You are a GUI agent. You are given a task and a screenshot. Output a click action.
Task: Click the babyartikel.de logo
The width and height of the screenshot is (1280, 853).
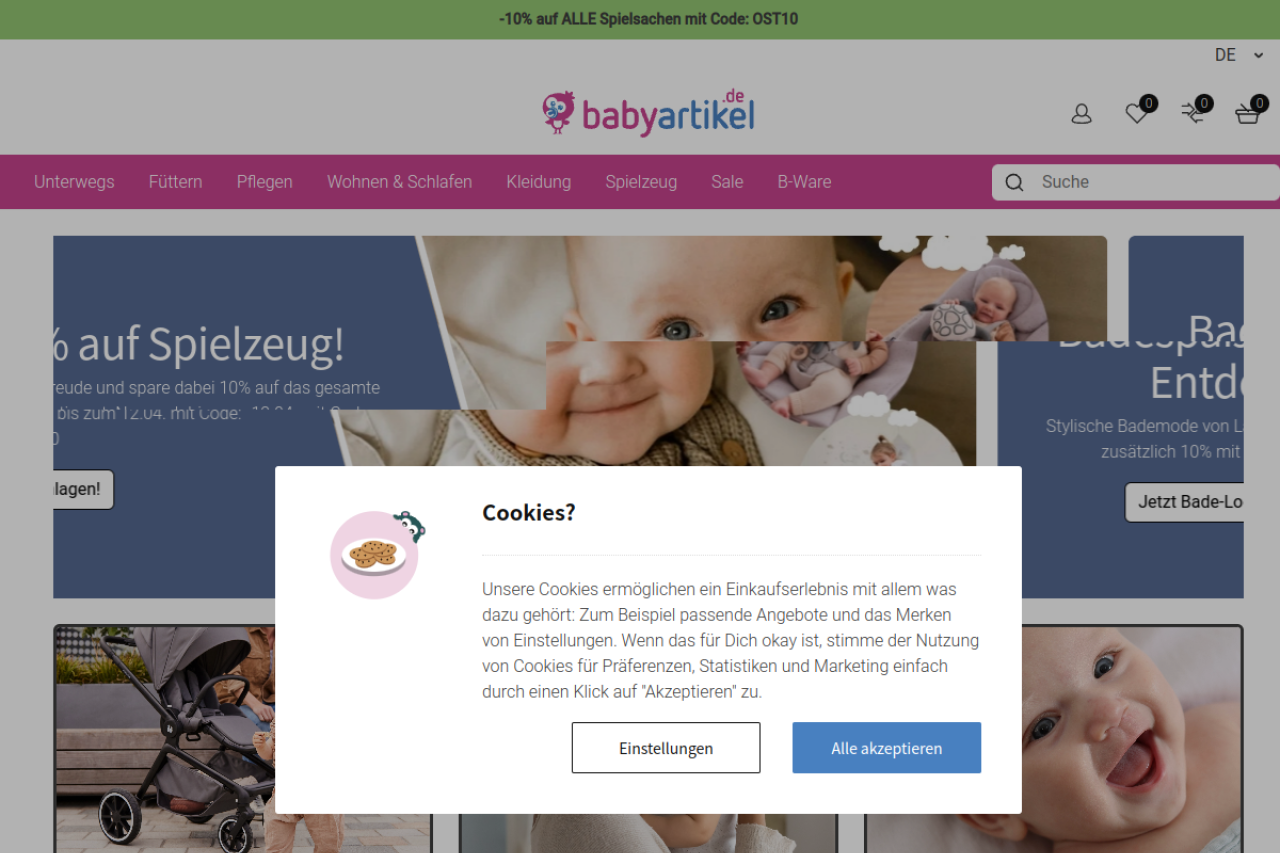[648, 112]
